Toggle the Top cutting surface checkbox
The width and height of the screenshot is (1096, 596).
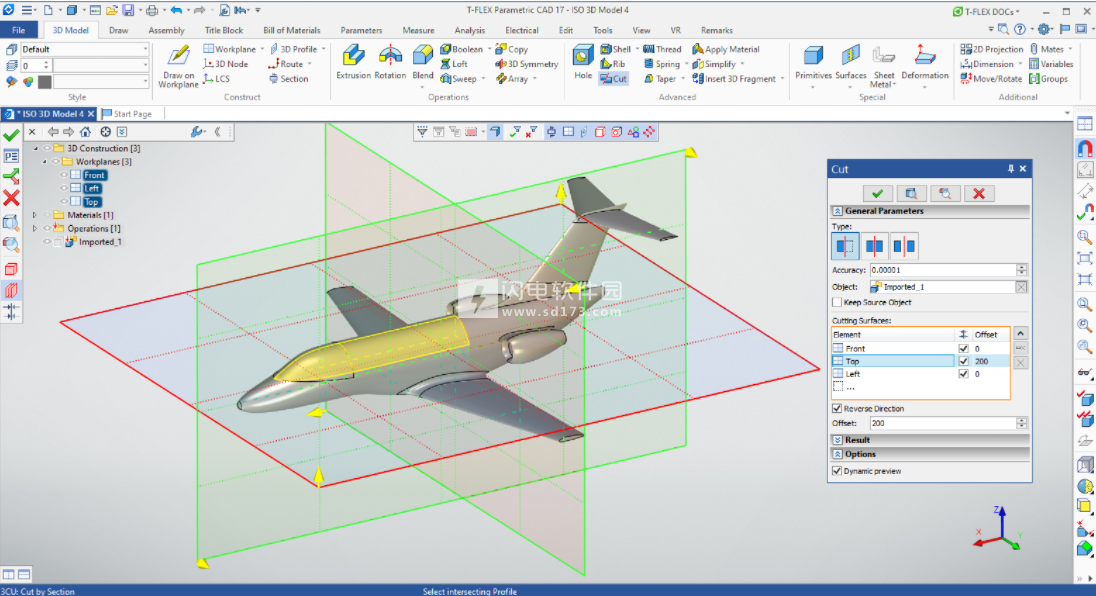[963, 361]
